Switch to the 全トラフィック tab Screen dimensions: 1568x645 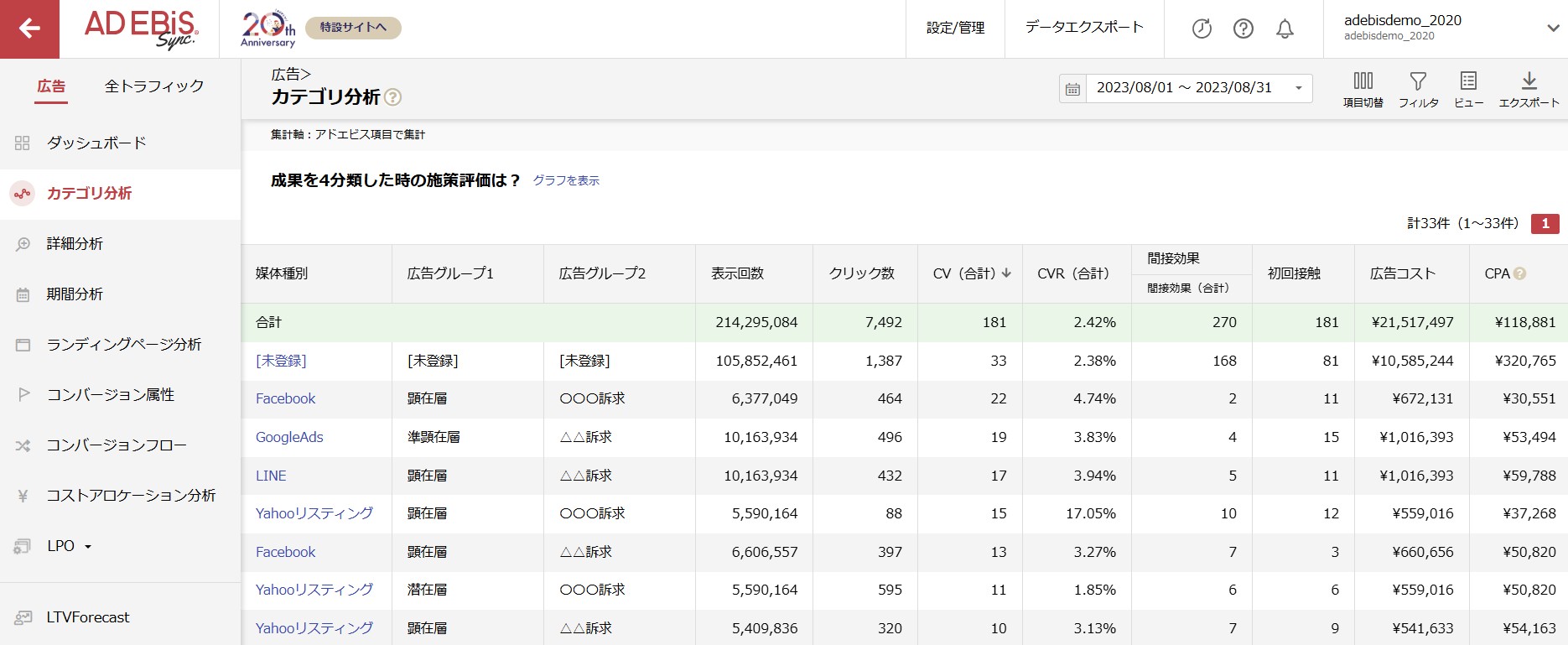pyautogui.click(x=154, y=86)
